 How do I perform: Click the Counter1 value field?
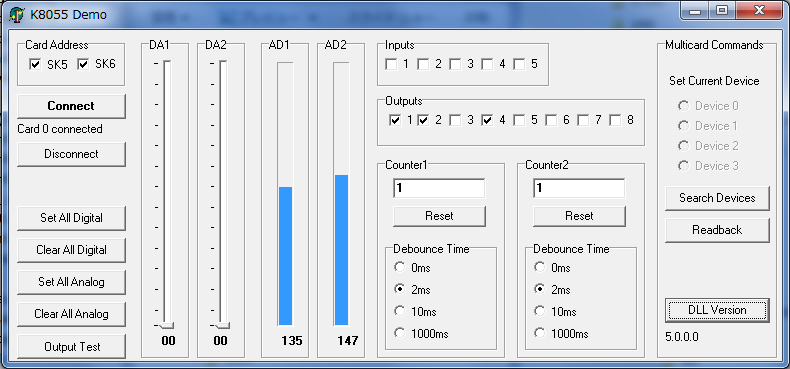pos(439,188)
